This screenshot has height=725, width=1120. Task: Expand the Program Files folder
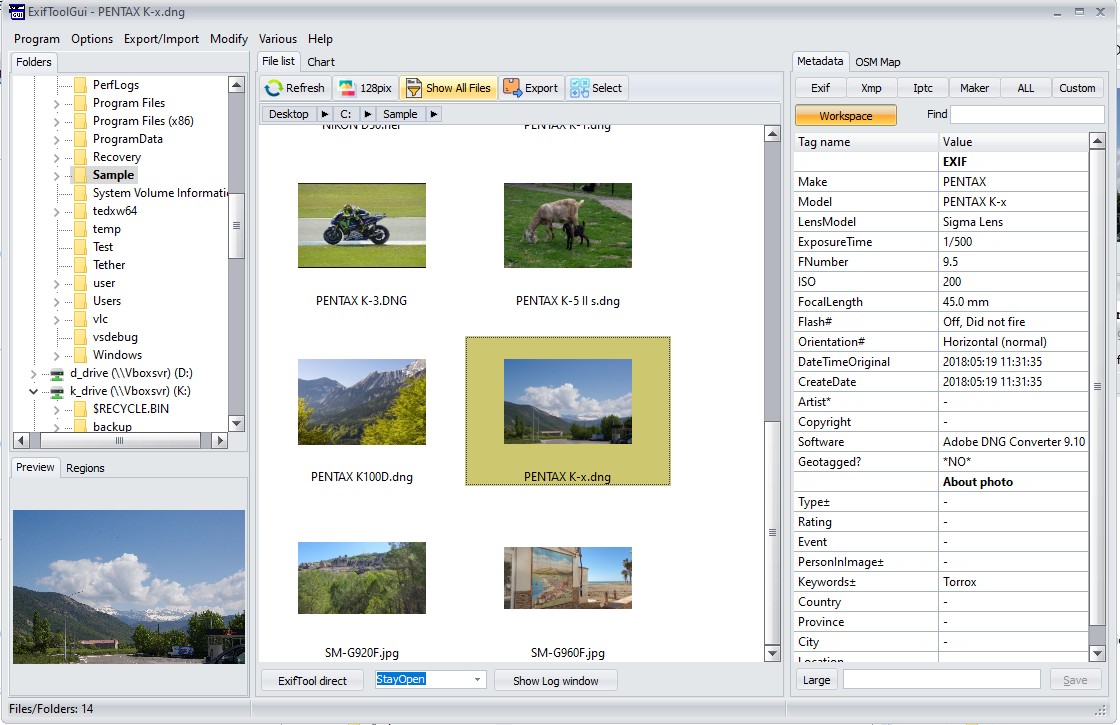[56, 103]
